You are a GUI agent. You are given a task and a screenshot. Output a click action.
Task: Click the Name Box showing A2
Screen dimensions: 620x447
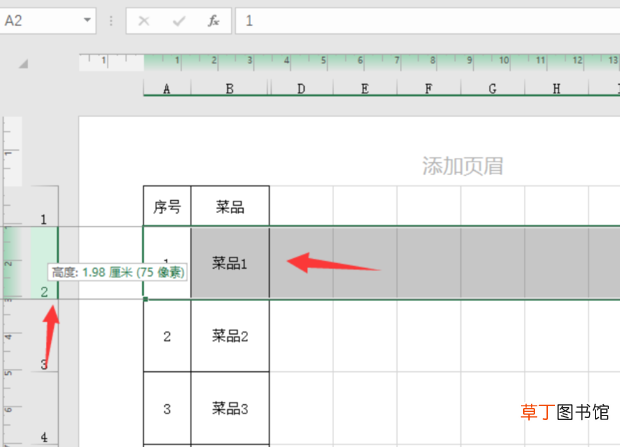(47, 21)
